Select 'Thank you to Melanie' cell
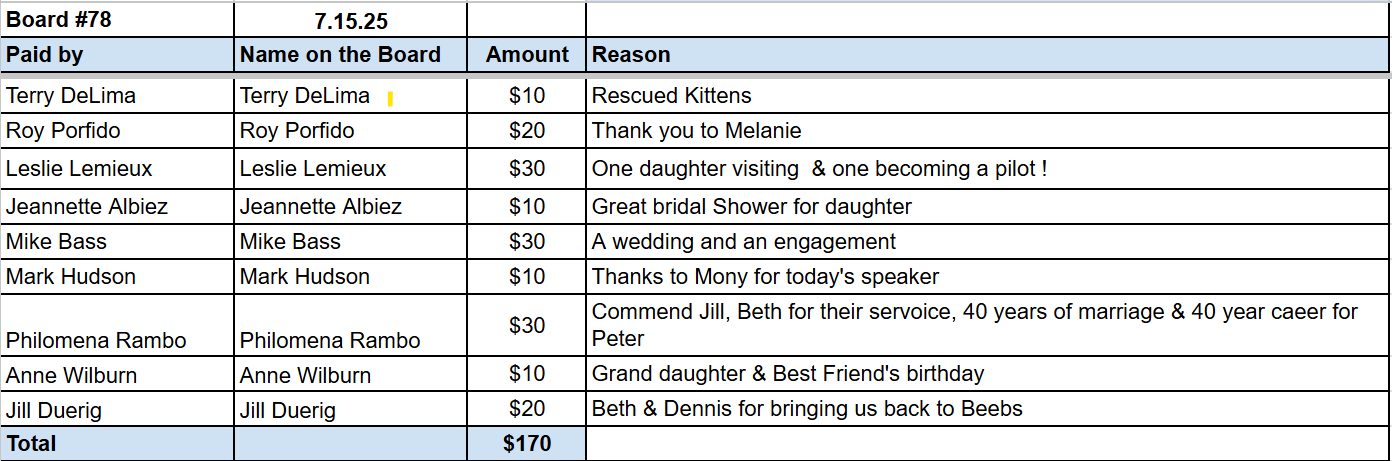This screenshot has width=1392, height=461. pos(697,131)
